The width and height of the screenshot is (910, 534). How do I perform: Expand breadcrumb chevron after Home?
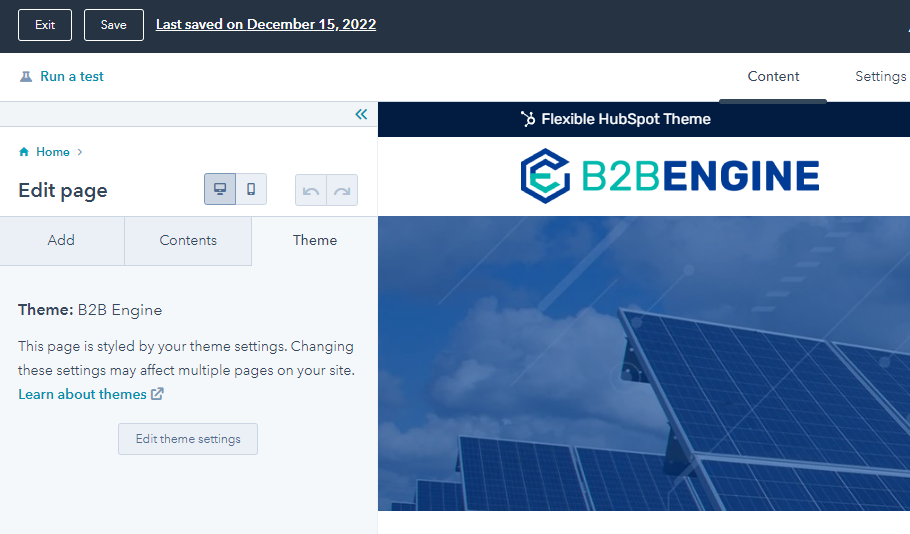(x=80, y=152)
